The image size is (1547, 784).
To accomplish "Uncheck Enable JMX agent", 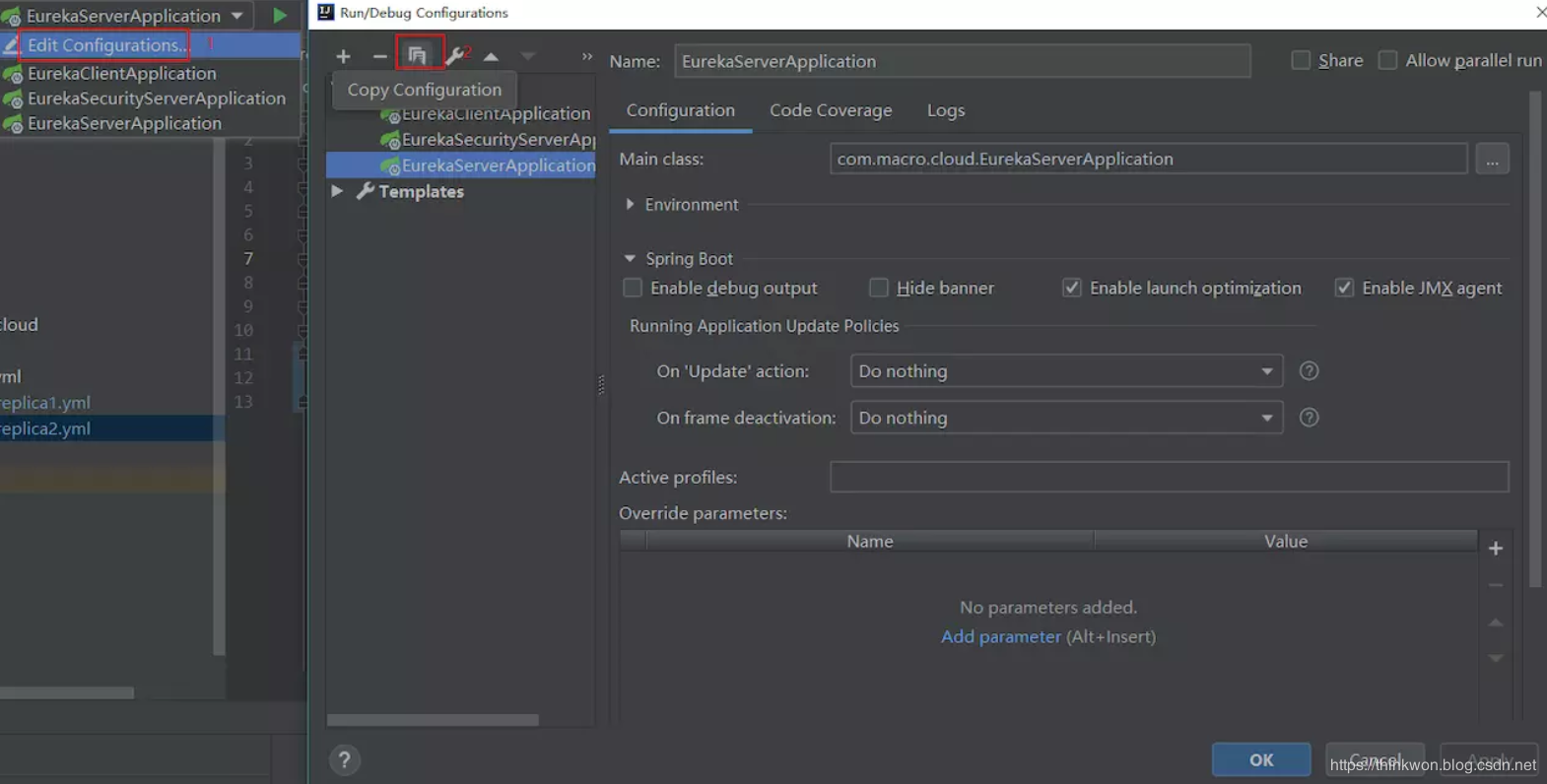I will click(x=1344, y=288).
